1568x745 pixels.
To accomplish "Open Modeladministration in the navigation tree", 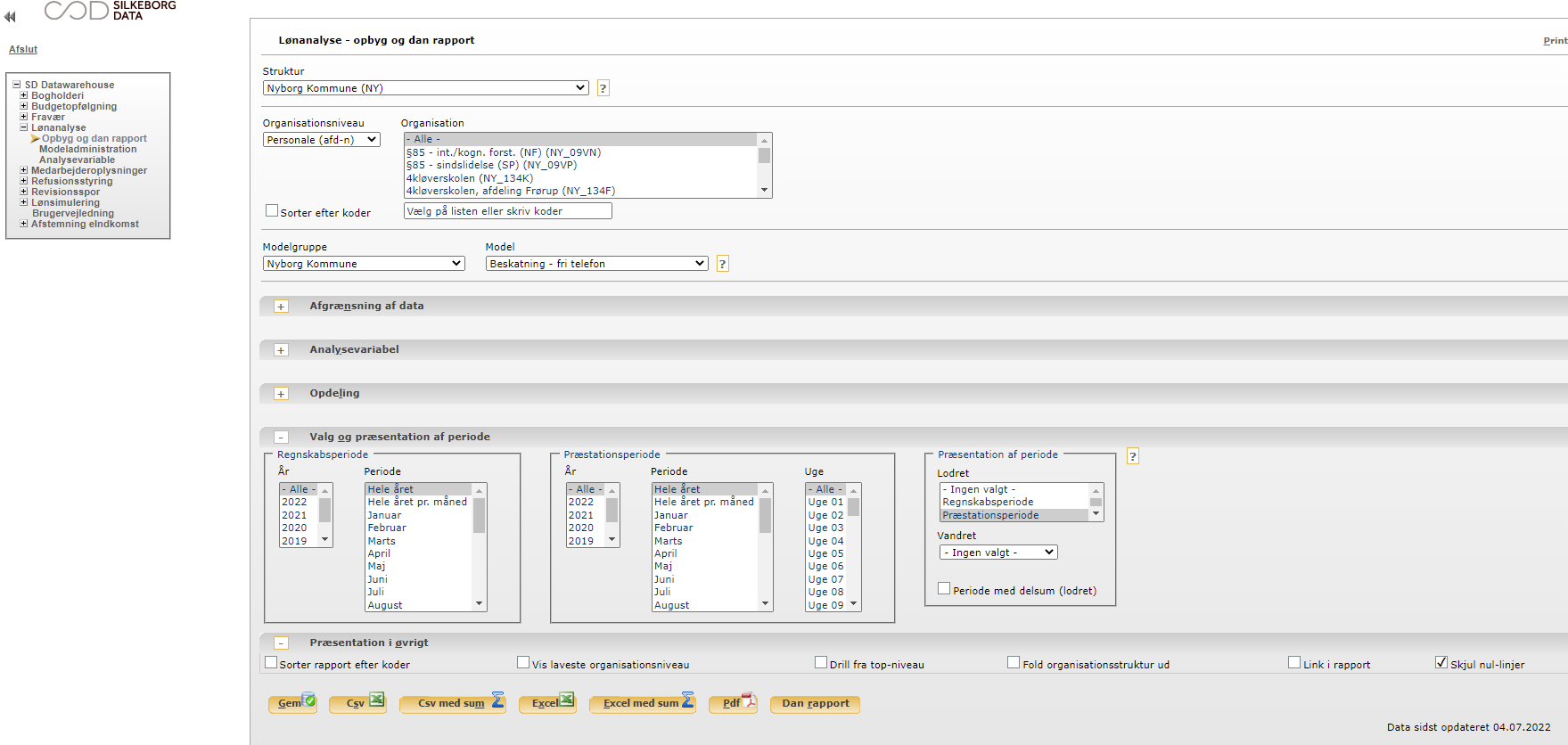I will pyautogui.click(x=87, y=149).
